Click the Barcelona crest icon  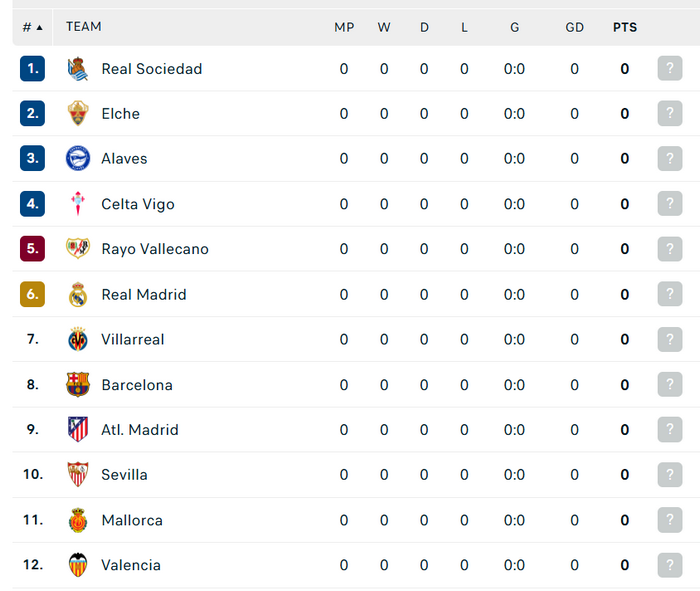(x=78, y=384)
